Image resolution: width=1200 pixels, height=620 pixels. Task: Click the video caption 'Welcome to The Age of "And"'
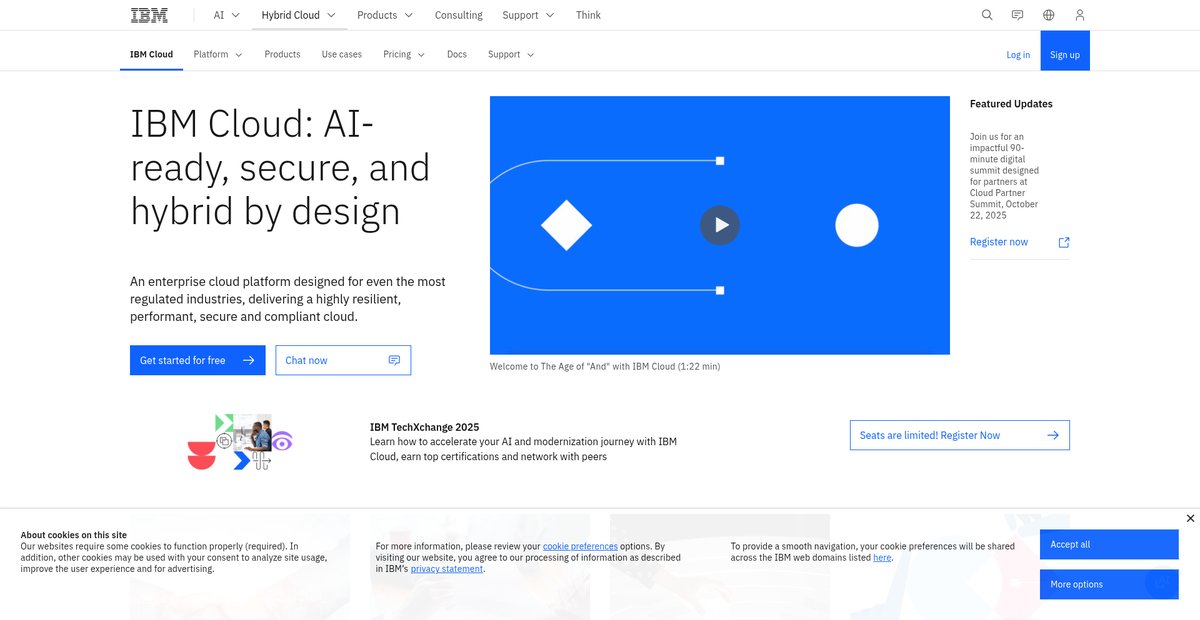tap(605, 366)
